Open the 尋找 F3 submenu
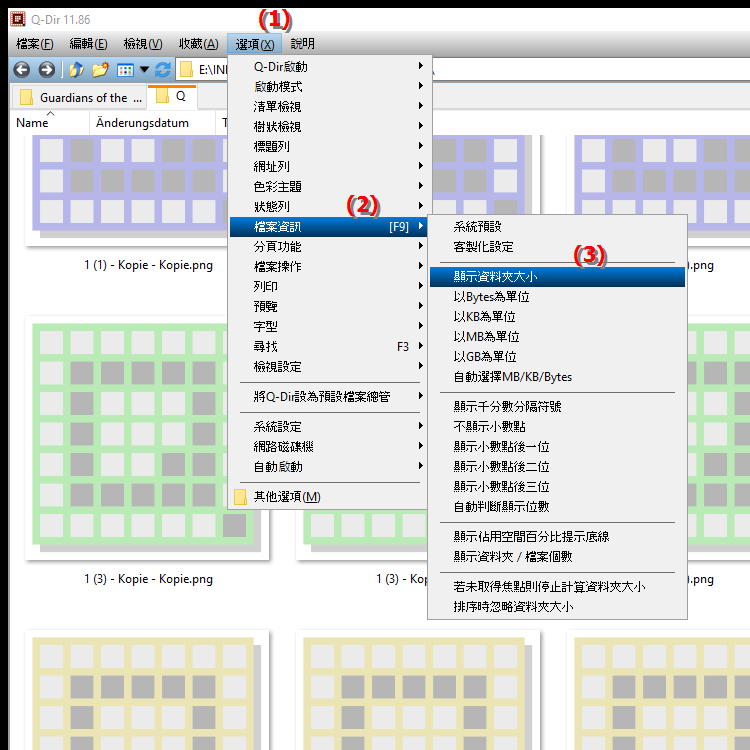Viewport: 750px width, 750px height. click(330, 347)
